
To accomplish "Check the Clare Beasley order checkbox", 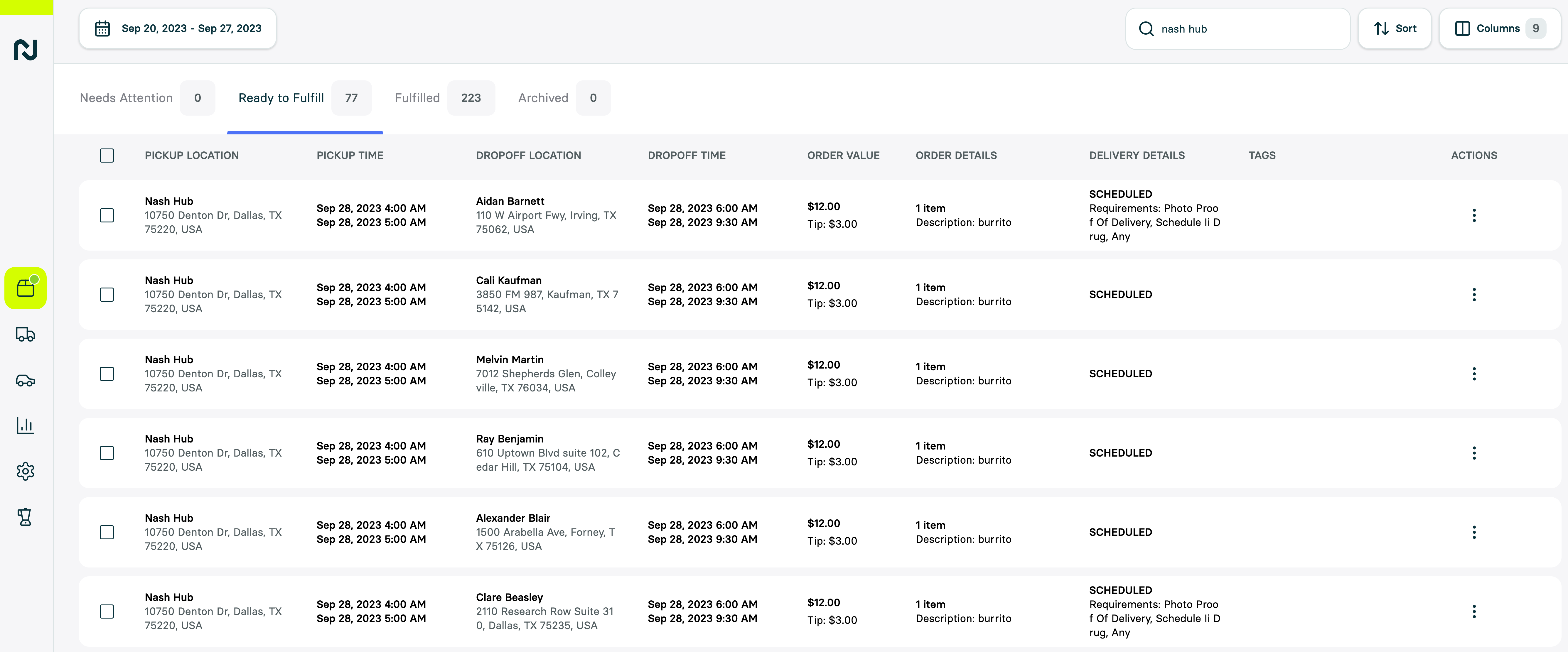I will pyautogui.click(x=107, y=611).
